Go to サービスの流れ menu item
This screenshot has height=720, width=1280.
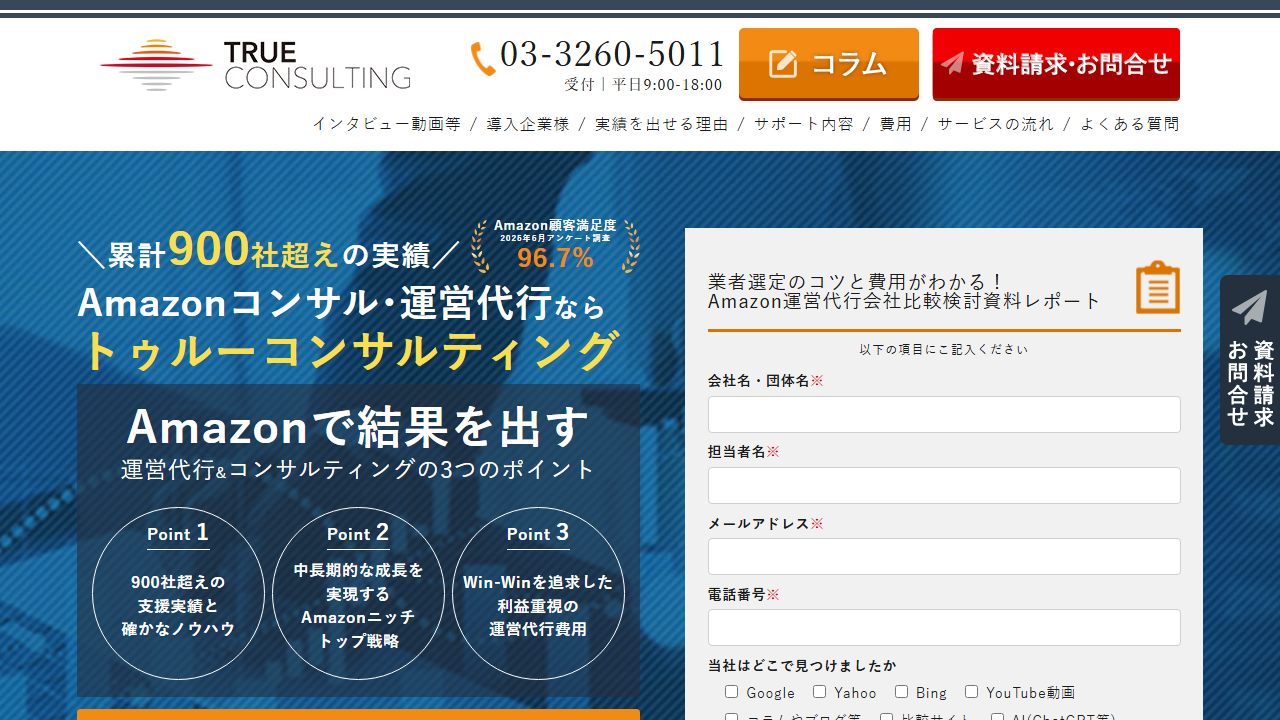(x=996, y=124)
